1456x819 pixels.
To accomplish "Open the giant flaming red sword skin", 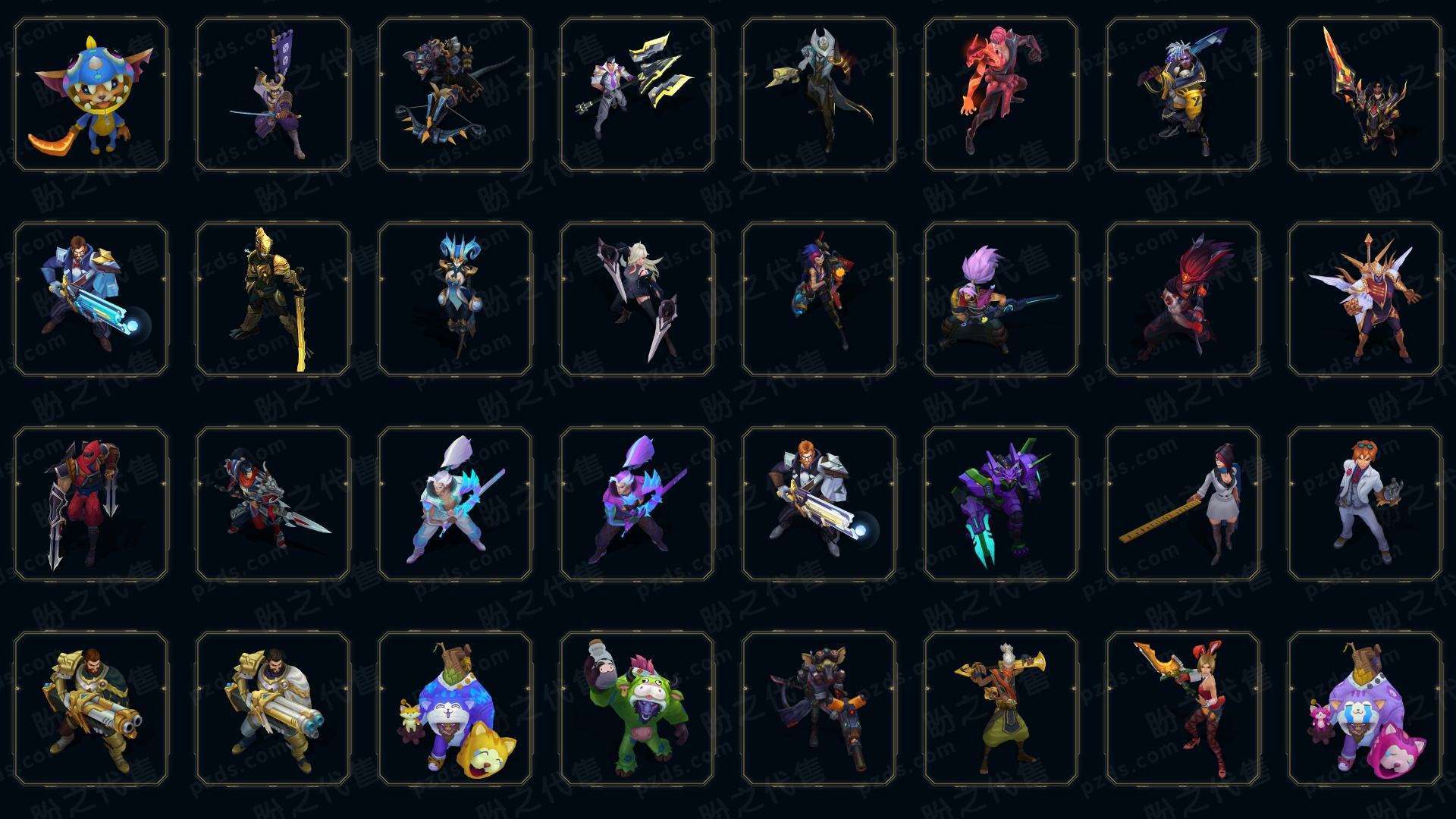I will [x=1365, y=94].
